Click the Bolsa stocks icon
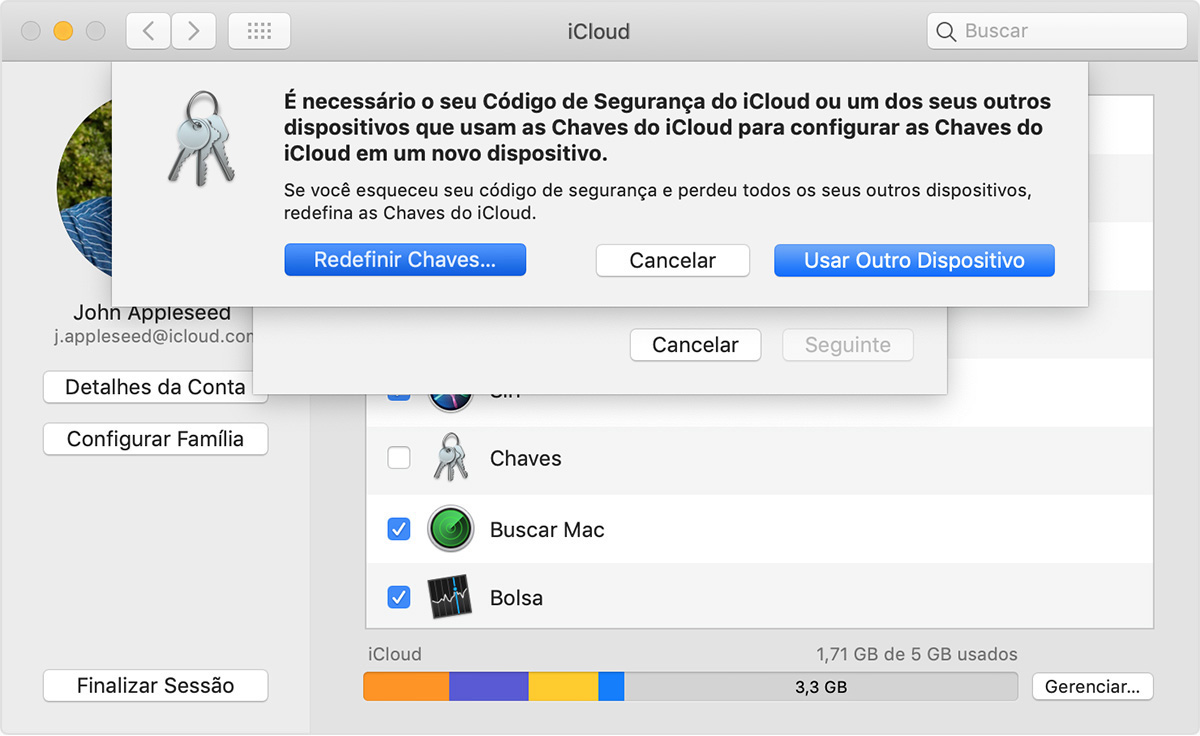 pyautogui.click(x=450, y=598)
